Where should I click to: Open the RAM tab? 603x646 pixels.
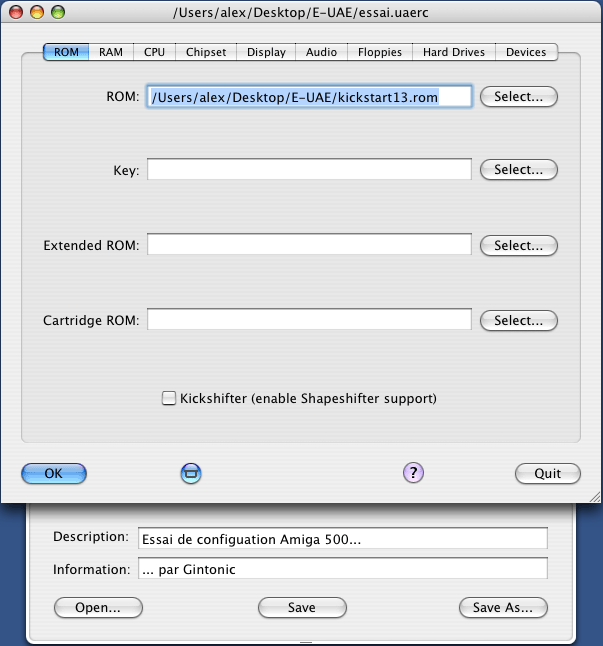coord(111,52)
